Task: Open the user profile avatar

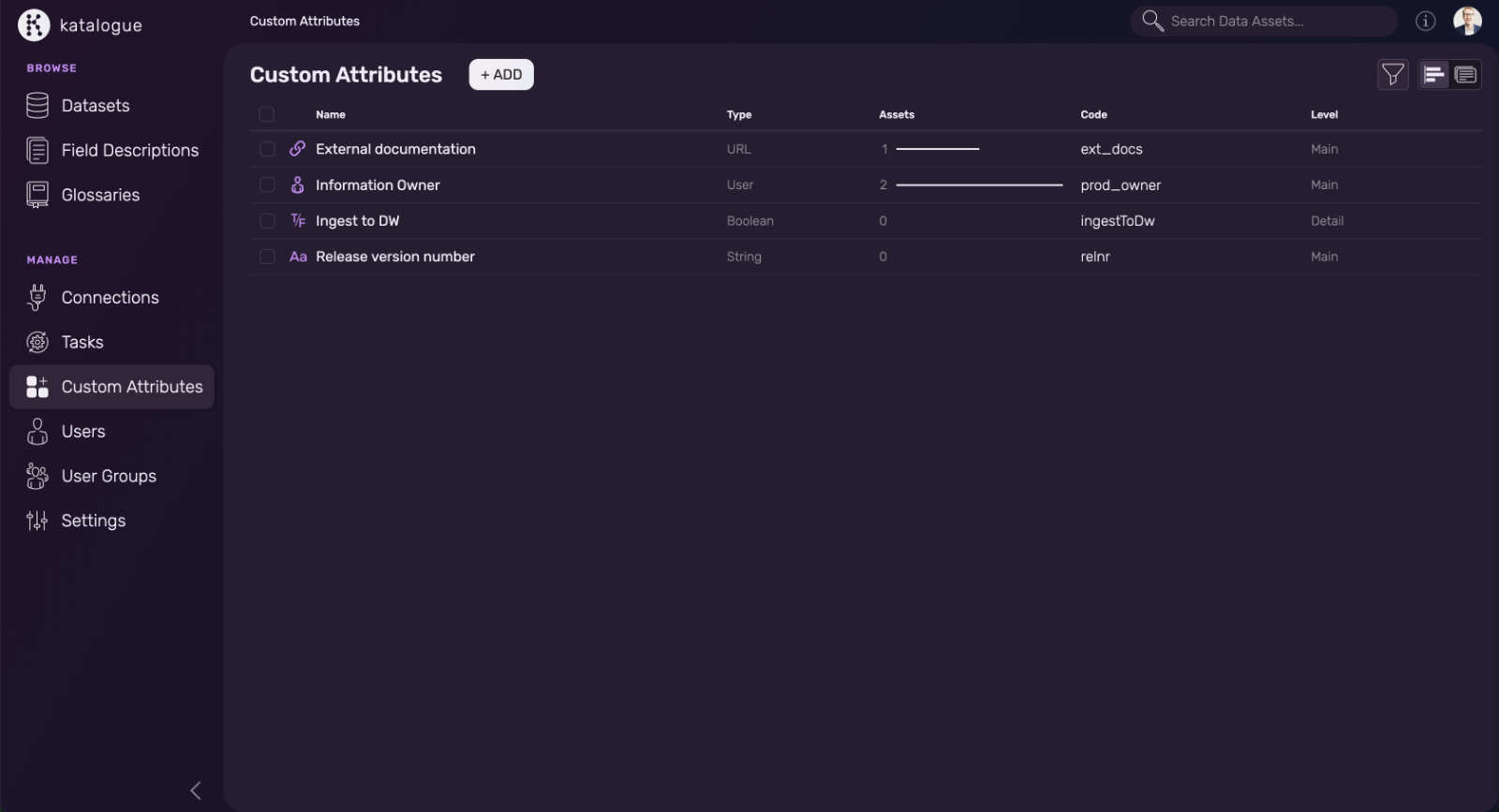Action: pyautogui.click(x=1467, y=21)
